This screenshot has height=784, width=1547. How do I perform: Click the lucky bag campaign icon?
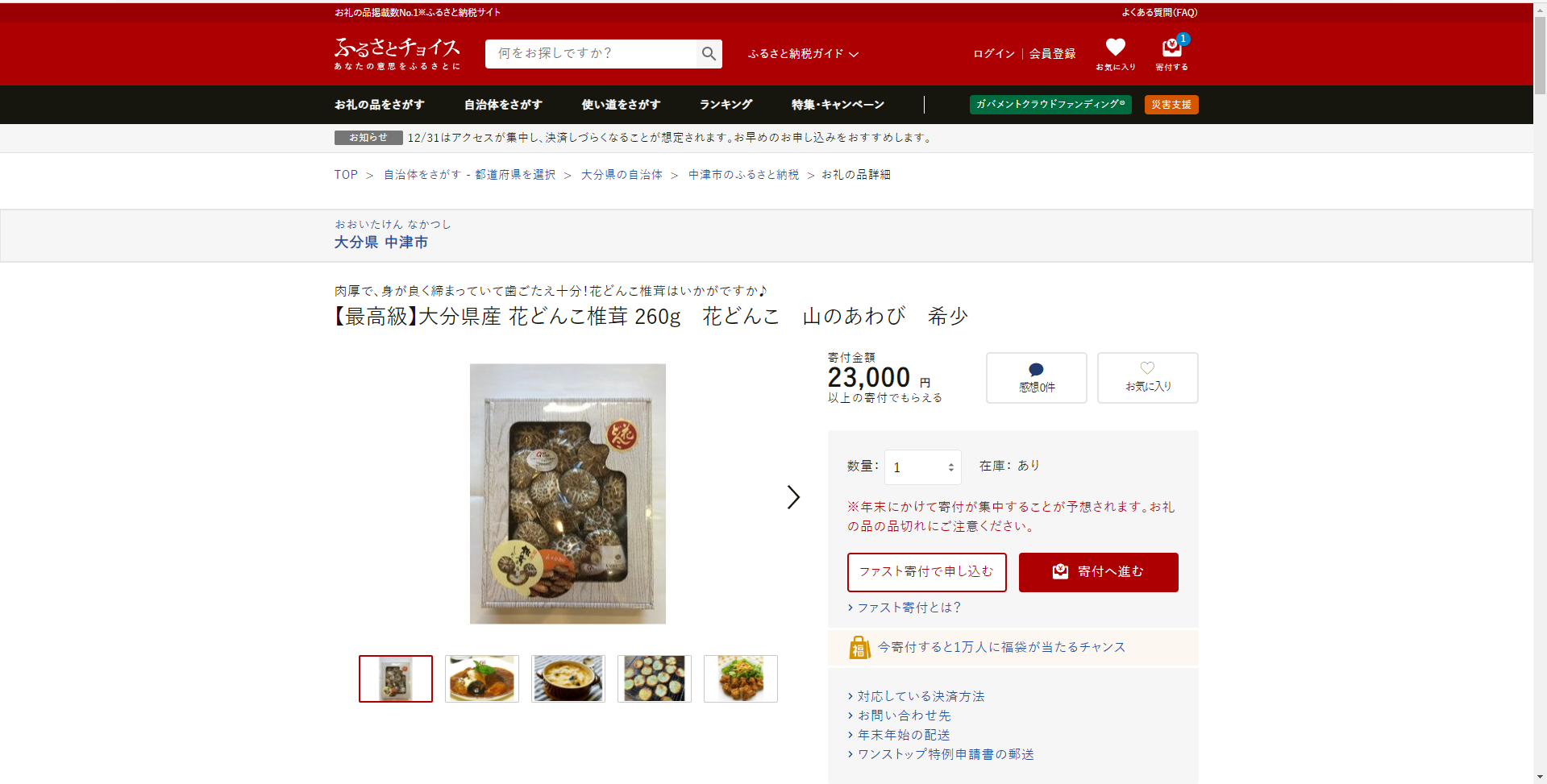tap(859, 647)
